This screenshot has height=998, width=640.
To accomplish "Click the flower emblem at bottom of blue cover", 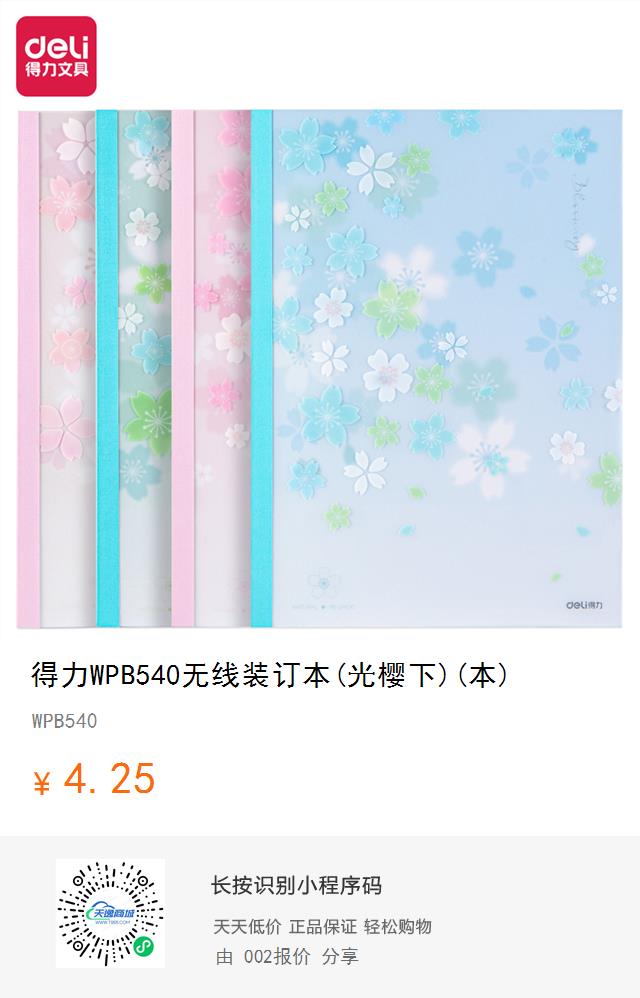I will click(x=323, y=581).
